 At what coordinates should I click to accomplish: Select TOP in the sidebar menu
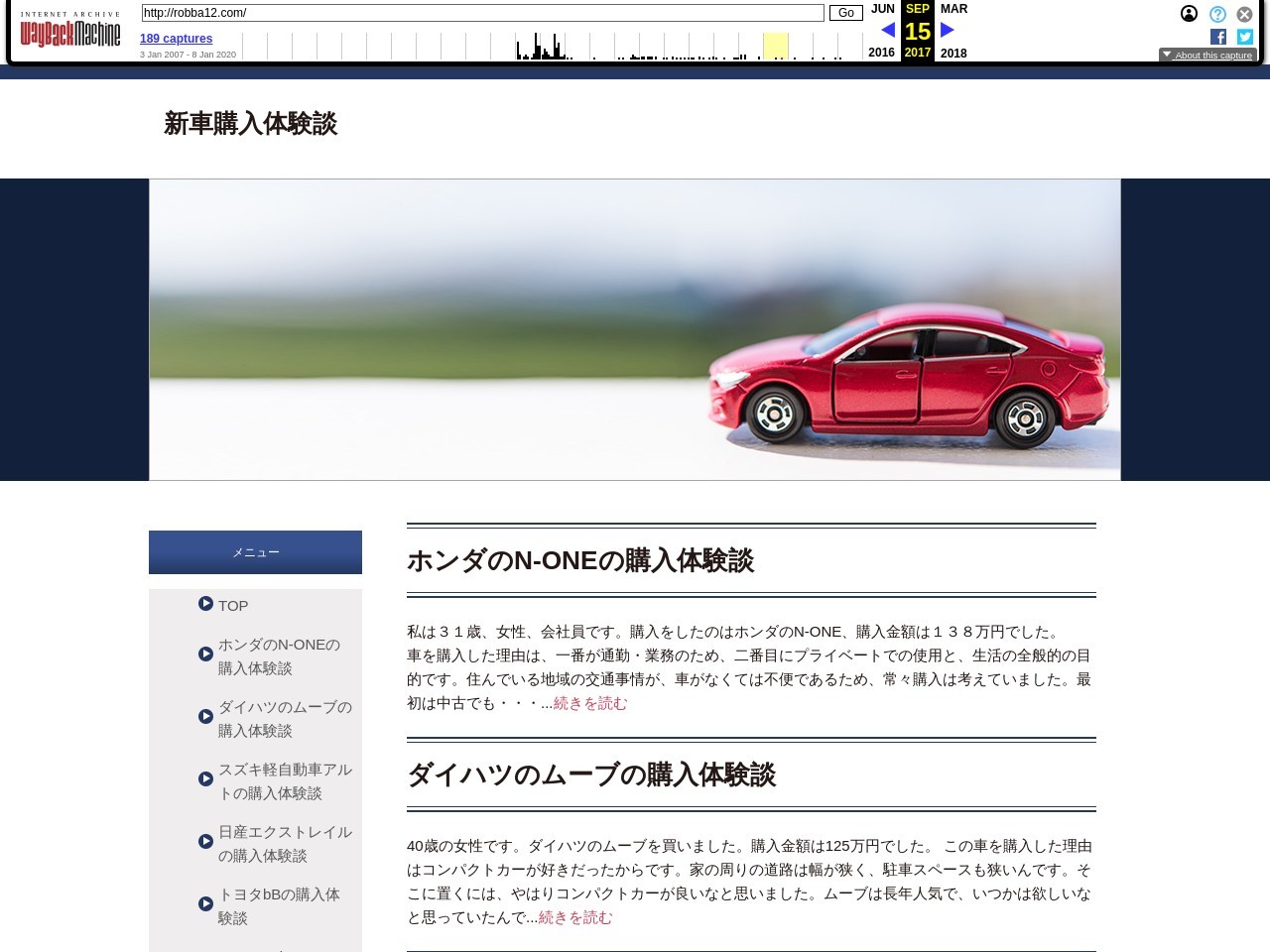(233, 606)
